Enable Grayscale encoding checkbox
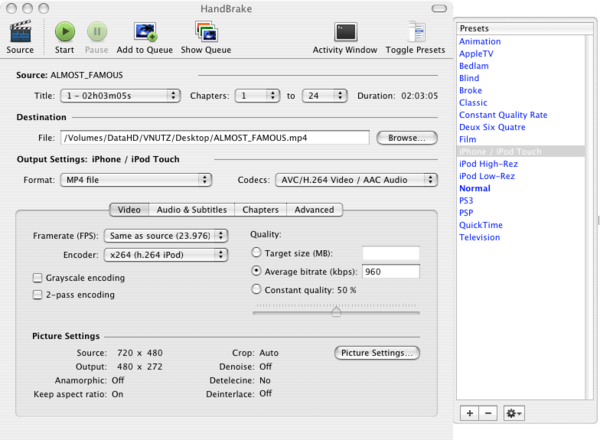The height and width of the screenshot is (440, 600). pyautogui.click(x=38, y=278)
